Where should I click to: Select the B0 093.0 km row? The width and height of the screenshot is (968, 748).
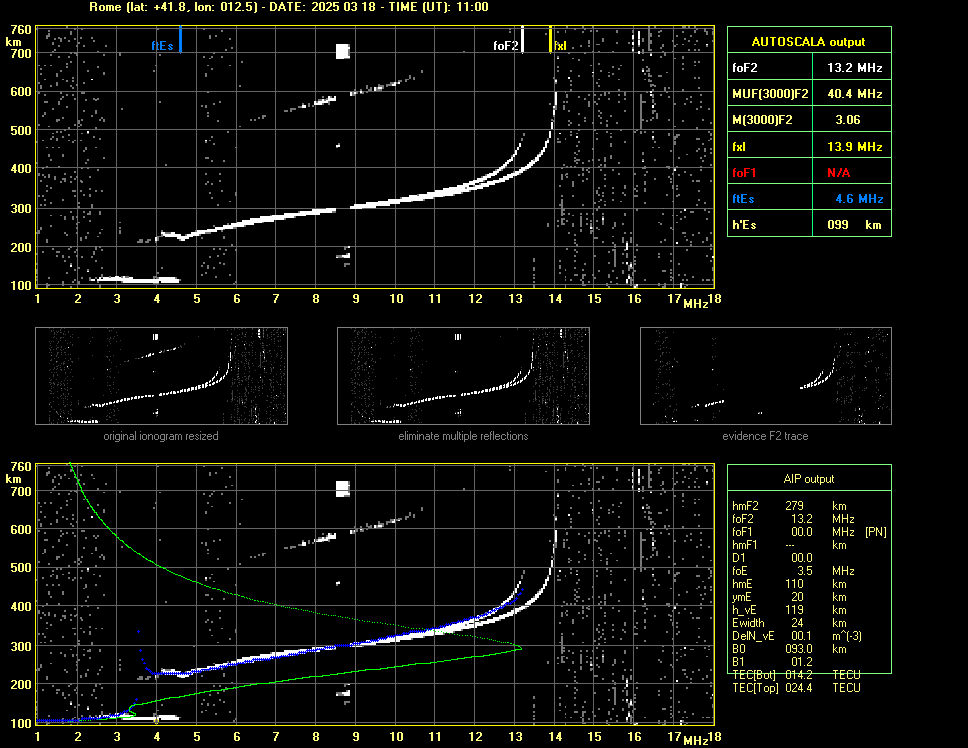point(790,649)
